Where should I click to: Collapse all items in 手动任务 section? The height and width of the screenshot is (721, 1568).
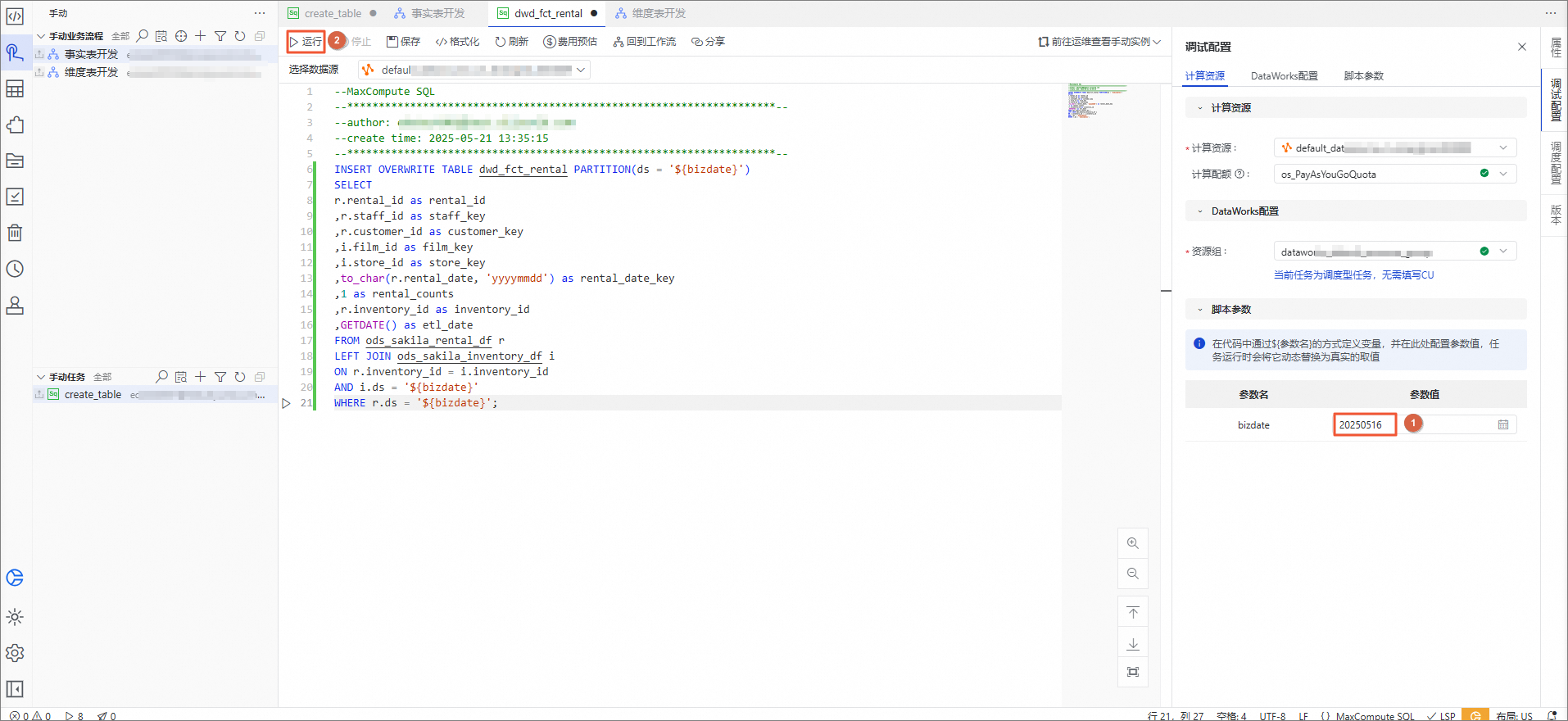(260, 377)
